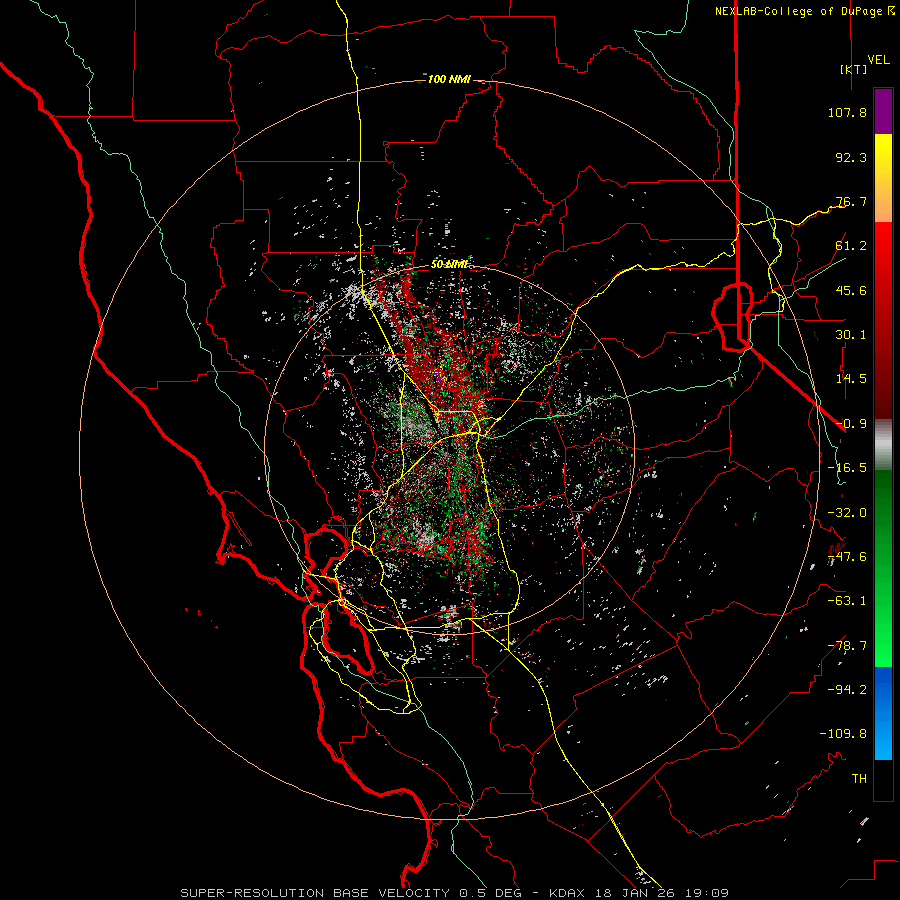Click the blue segment of the color bar
The height and width of the screenshot is (900, 900).
click(x=883, y=713)
